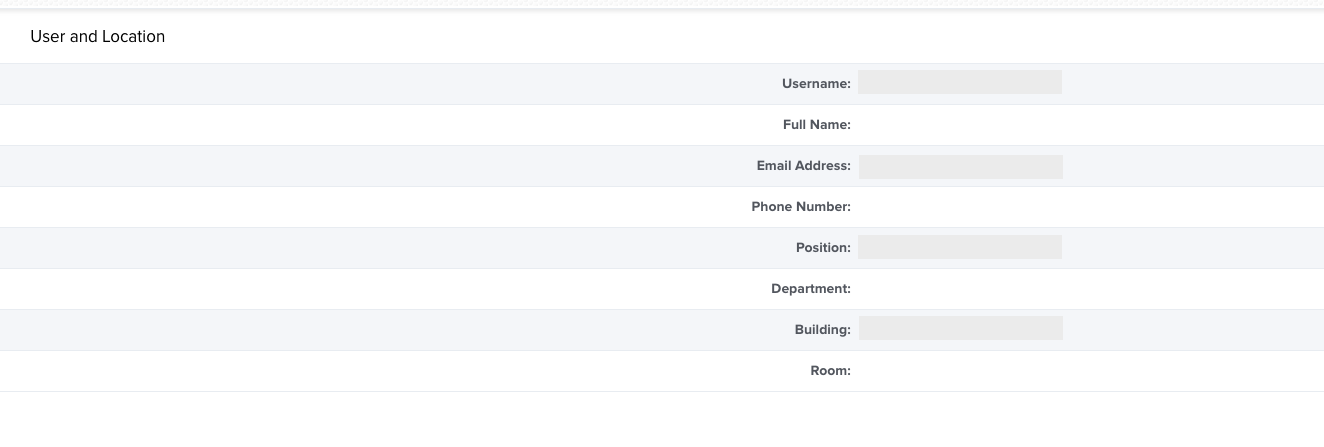
Task: Click the 'Phone Number:' label
Action: 801,207
